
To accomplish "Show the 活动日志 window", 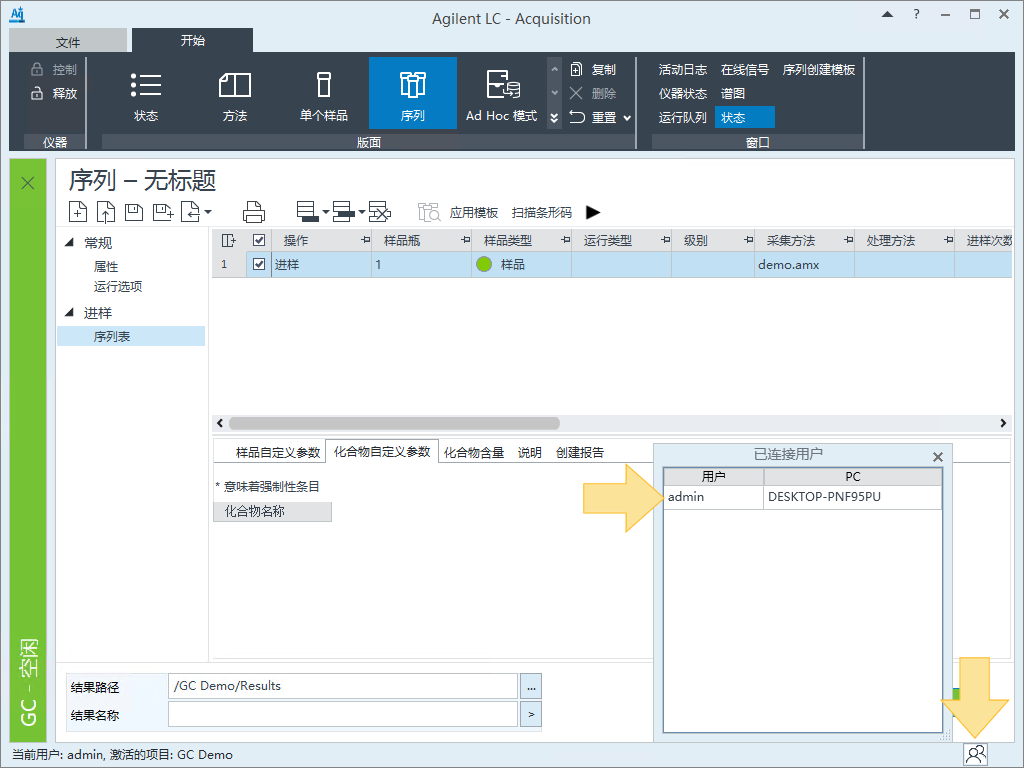I will point(682,69).
